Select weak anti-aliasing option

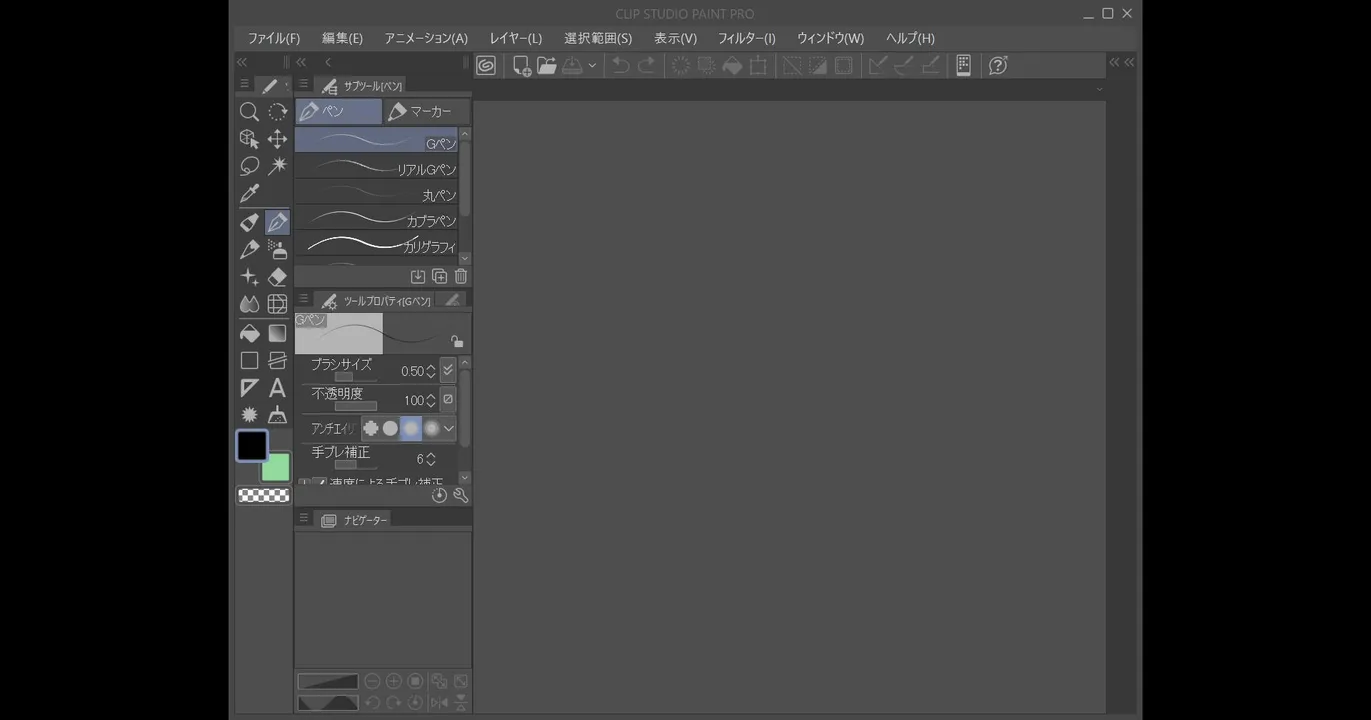390,428
